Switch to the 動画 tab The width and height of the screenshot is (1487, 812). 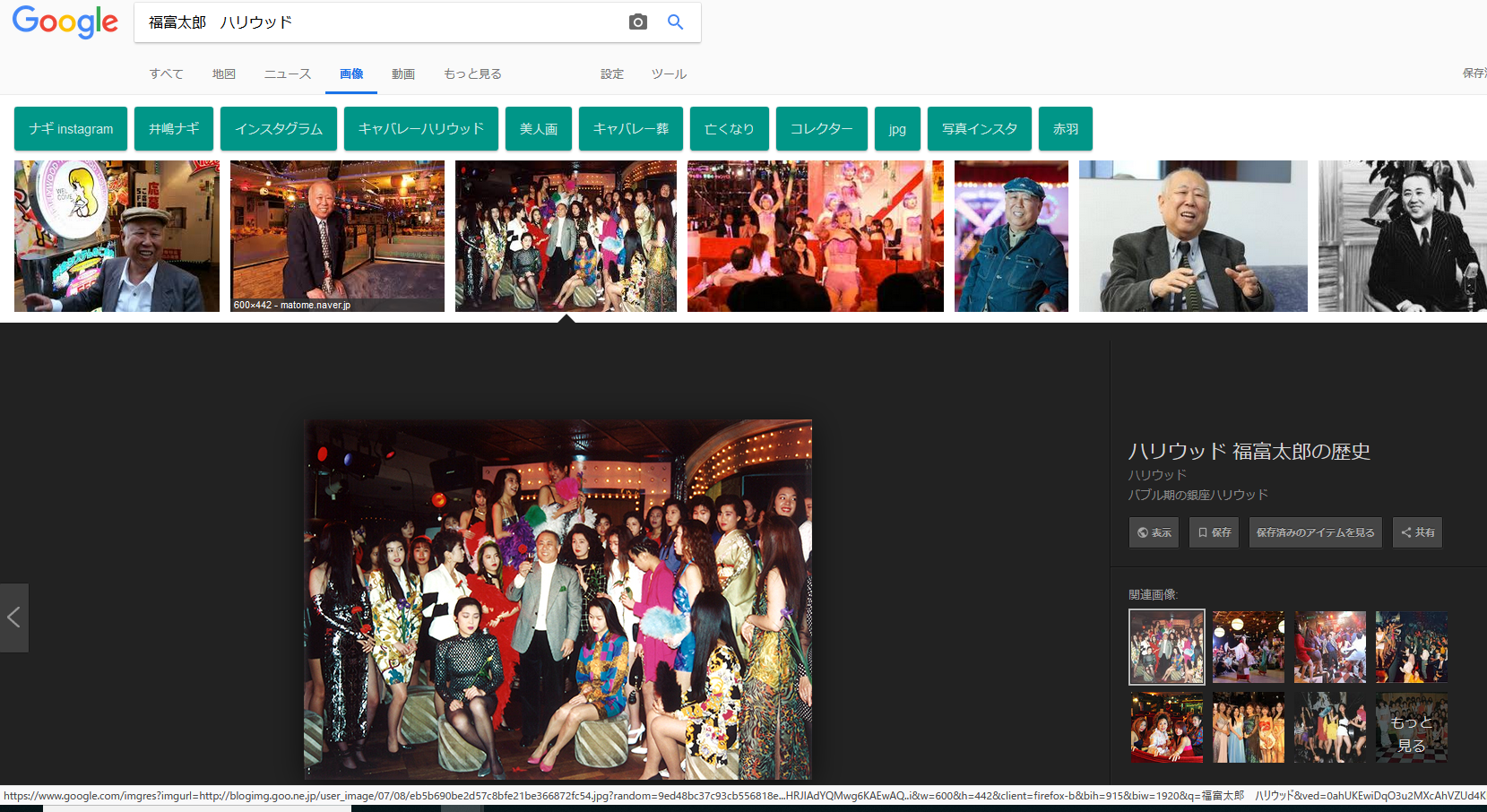pos(402,73)
